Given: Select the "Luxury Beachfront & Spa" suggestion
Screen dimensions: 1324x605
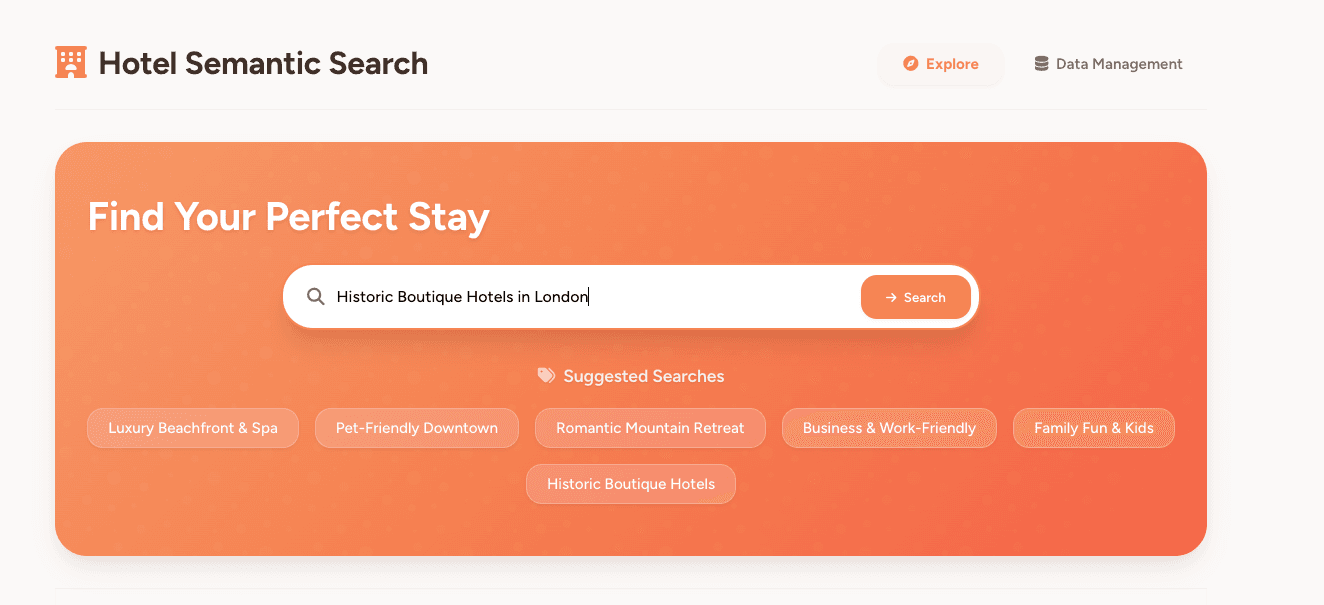Looking at the screenshot, I should (192, 427).
